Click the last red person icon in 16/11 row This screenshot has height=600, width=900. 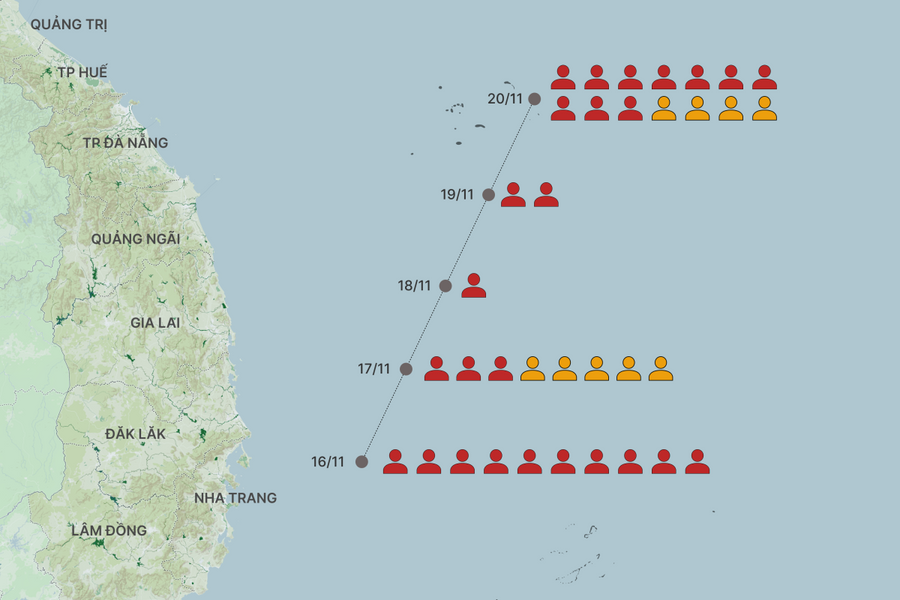(697, 462)
